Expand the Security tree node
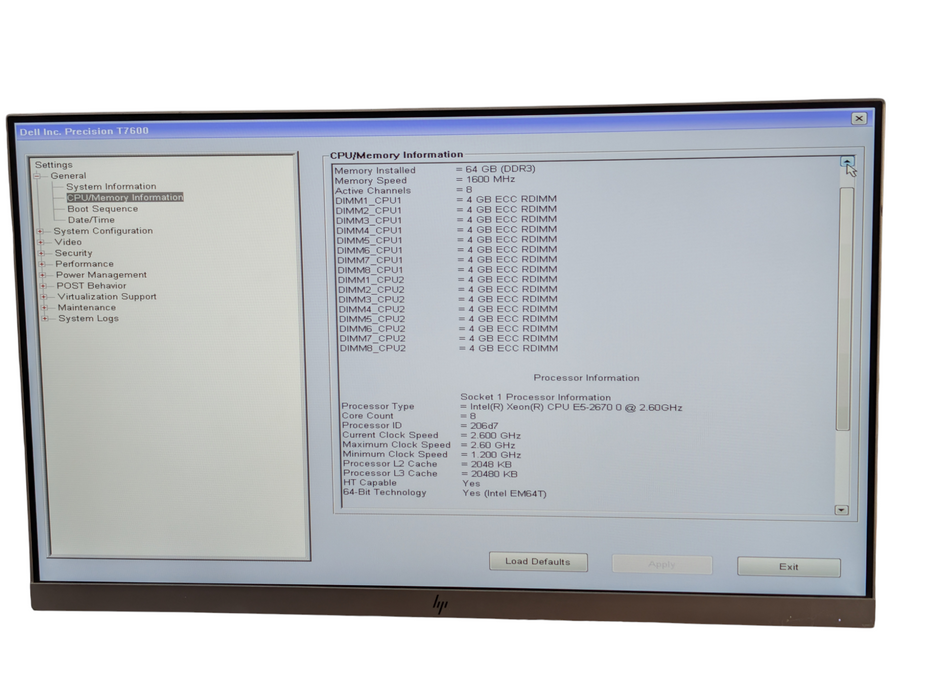The image size is (930, 700). pos(42,253)
